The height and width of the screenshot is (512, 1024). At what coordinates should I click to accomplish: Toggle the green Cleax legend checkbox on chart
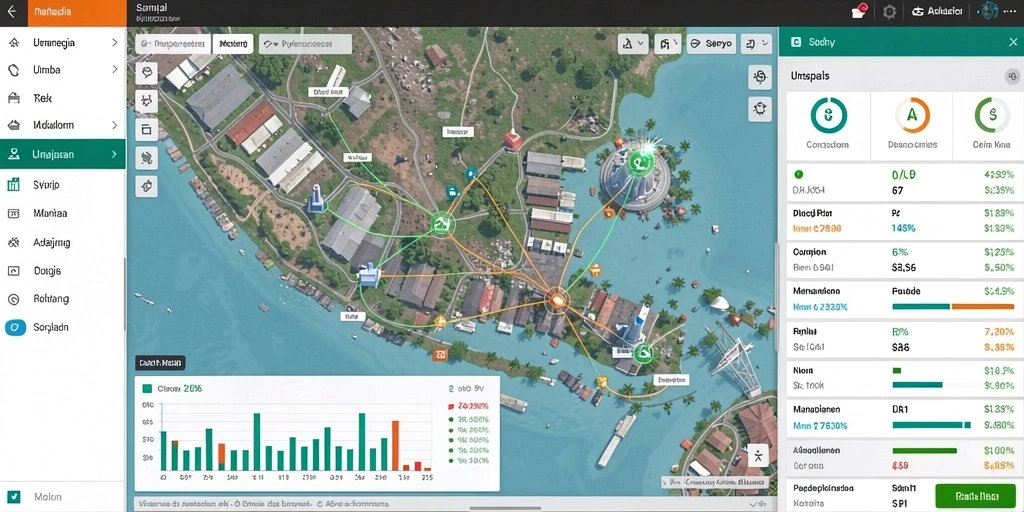pyautogui.click(x=147, y=388)
